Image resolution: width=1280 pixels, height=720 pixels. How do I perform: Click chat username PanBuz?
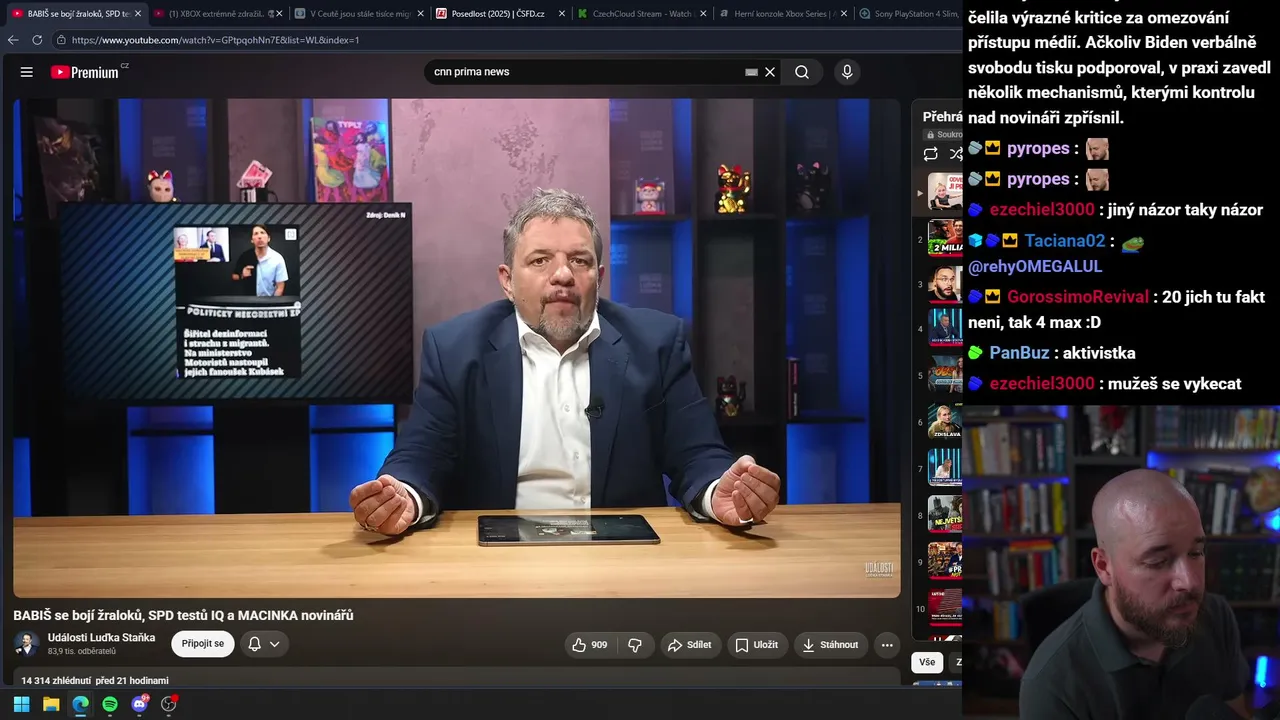1019,353
